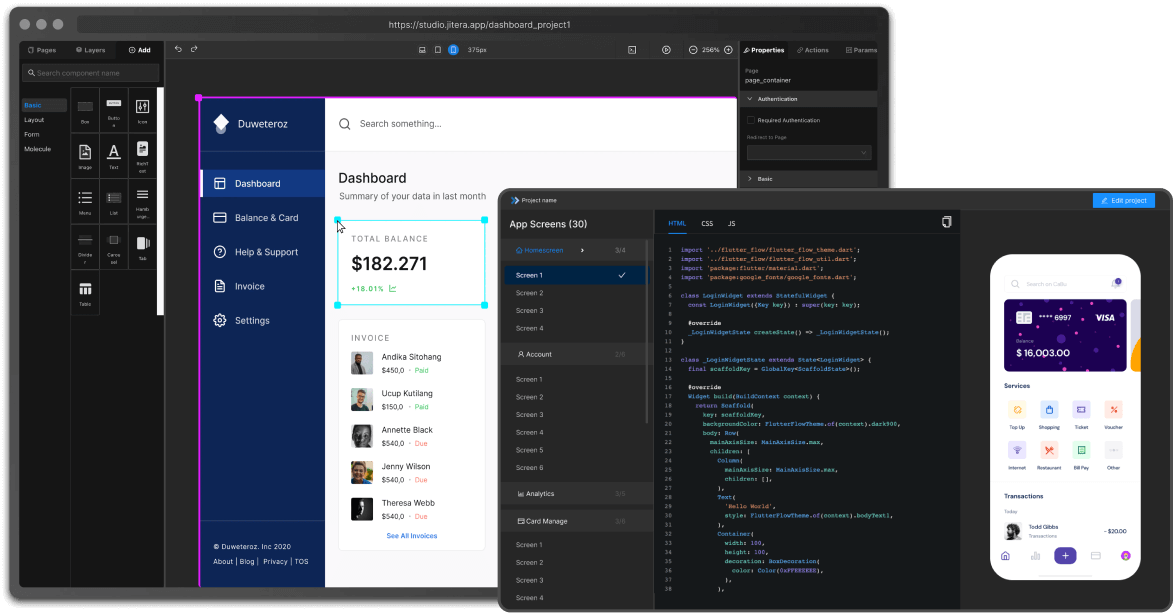
Task: Collapse the Authentication section
Action: (x=751, y=99)
